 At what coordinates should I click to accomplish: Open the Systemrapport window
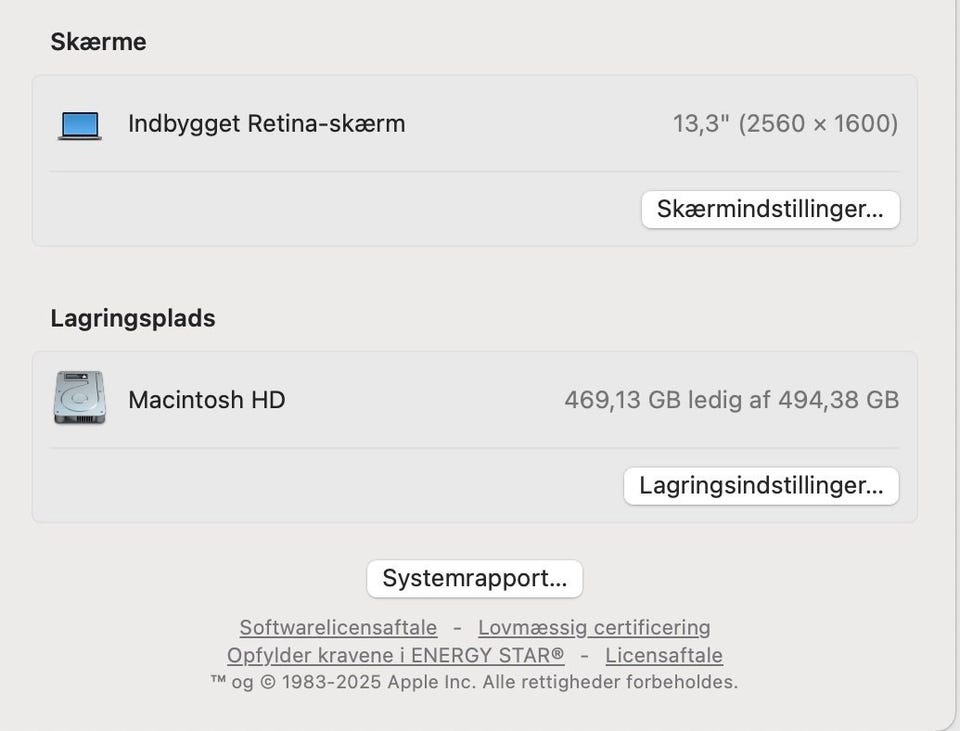474,579
